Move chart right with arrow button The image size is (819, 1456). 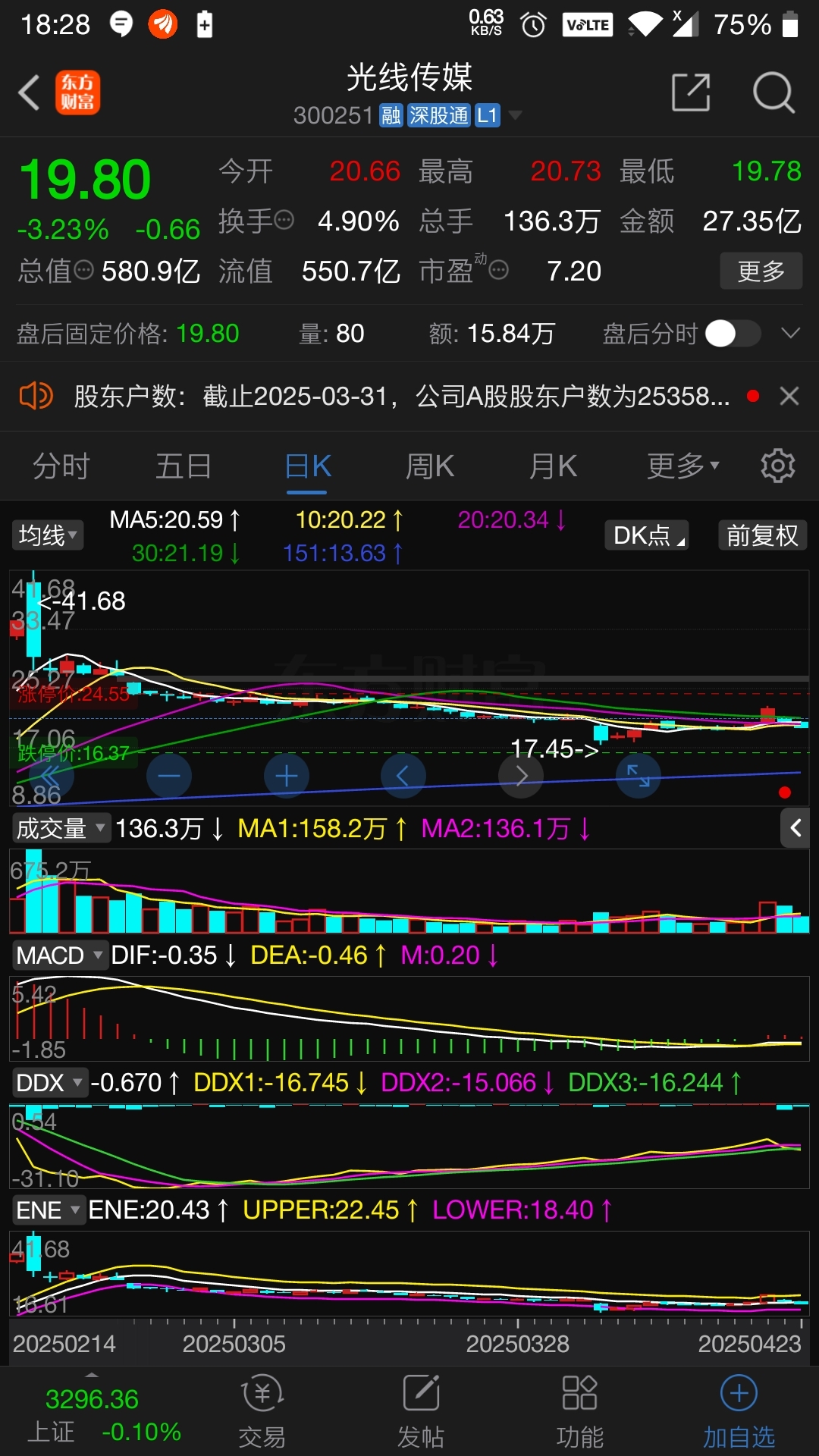click(521, 776)
